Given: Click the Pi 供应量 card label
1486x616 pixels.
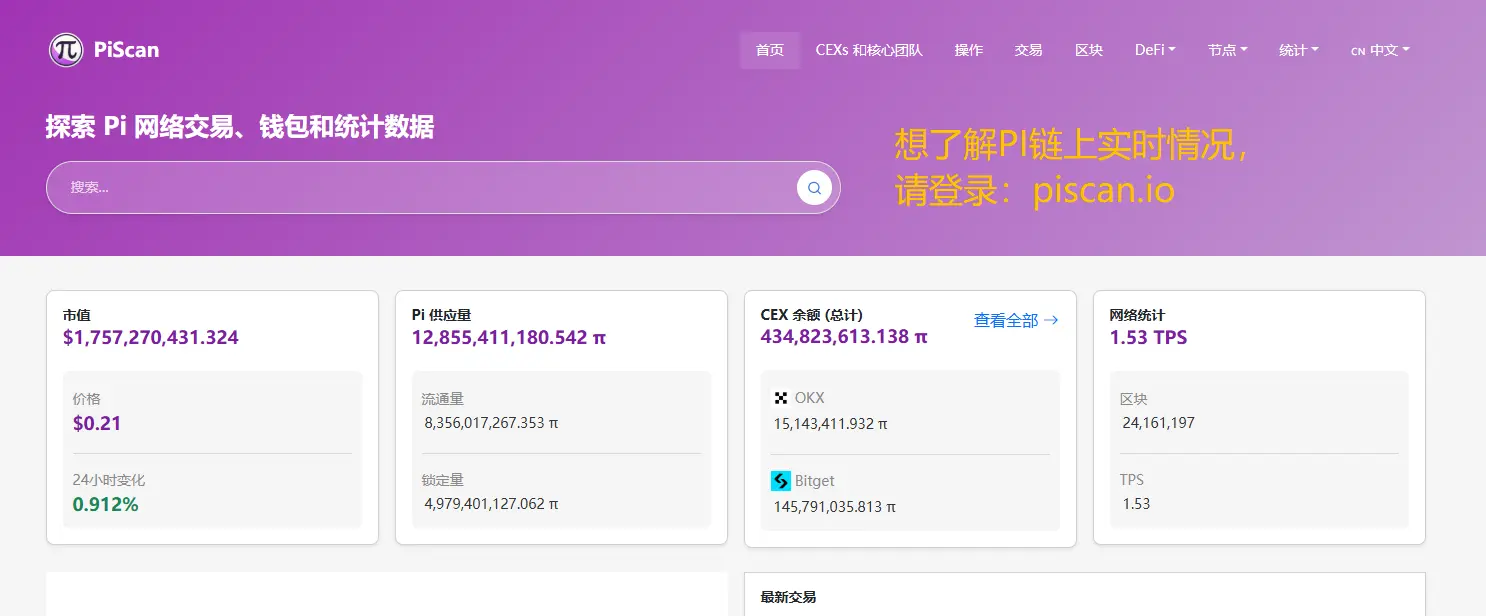Looking at the screenshot, I should (x=441, y=315).
